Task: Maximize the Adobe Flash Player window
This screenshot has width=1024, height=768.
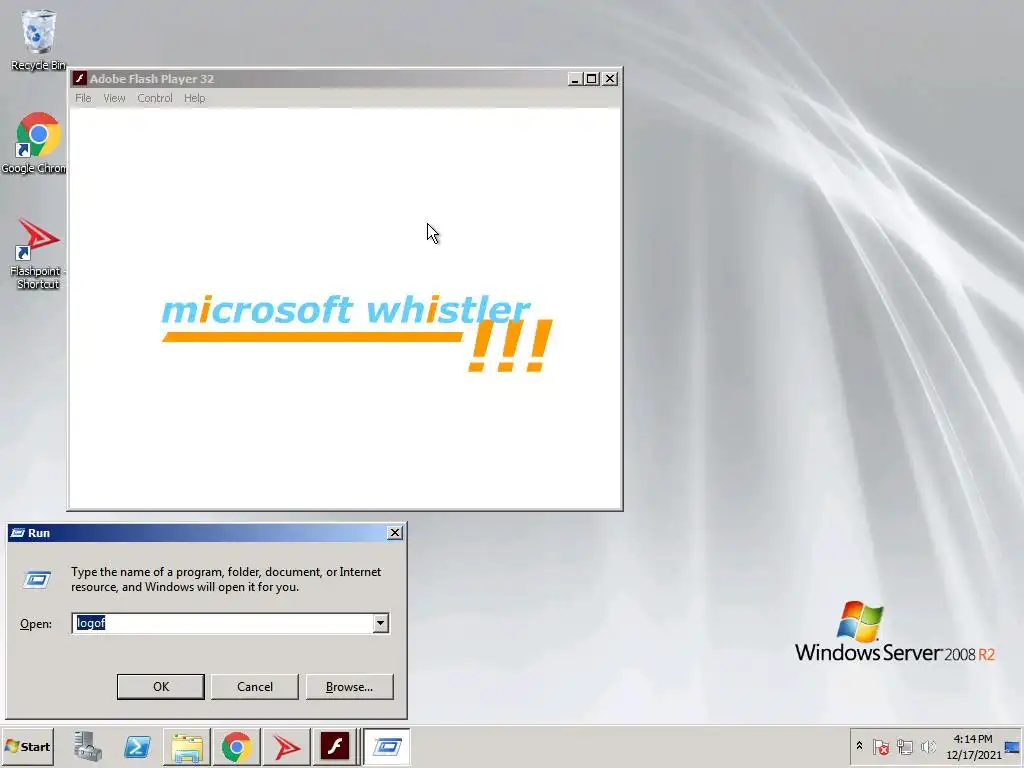Action: 592,78
